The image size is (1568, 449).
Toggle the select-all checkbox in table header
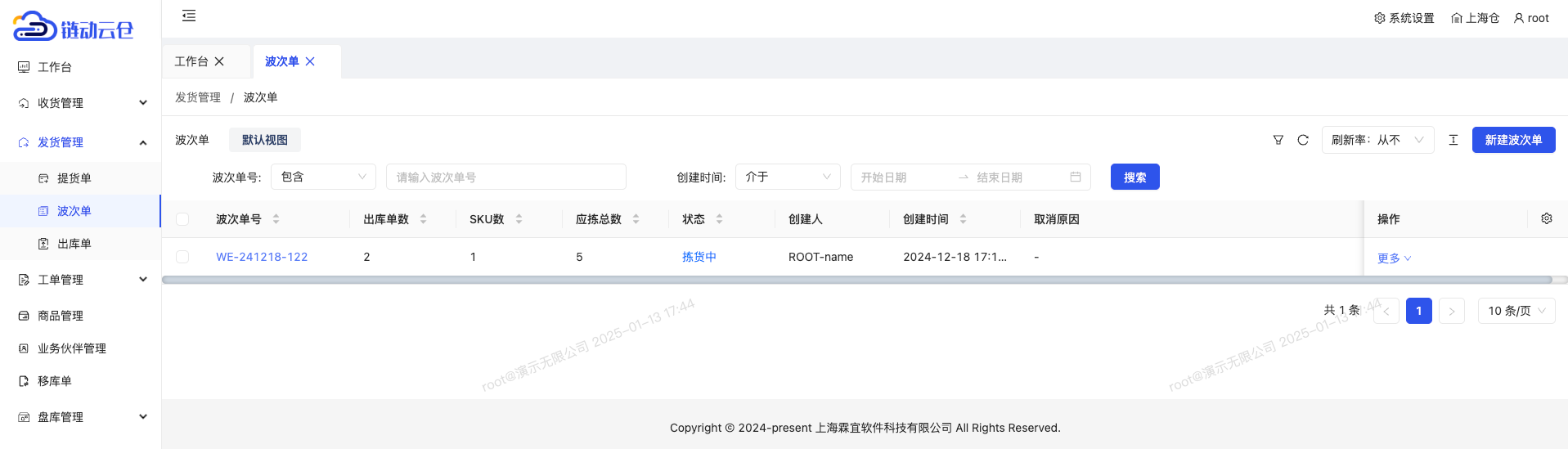click(182, 219)
